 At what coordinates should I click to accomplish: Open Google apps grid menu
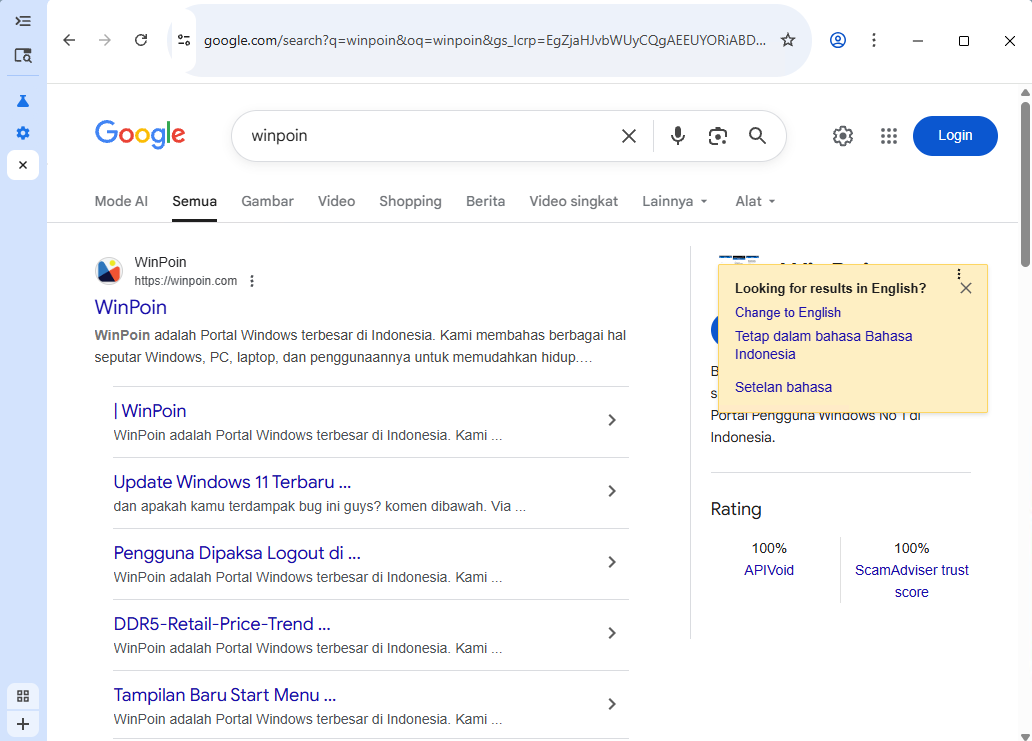tap(889, 136)
